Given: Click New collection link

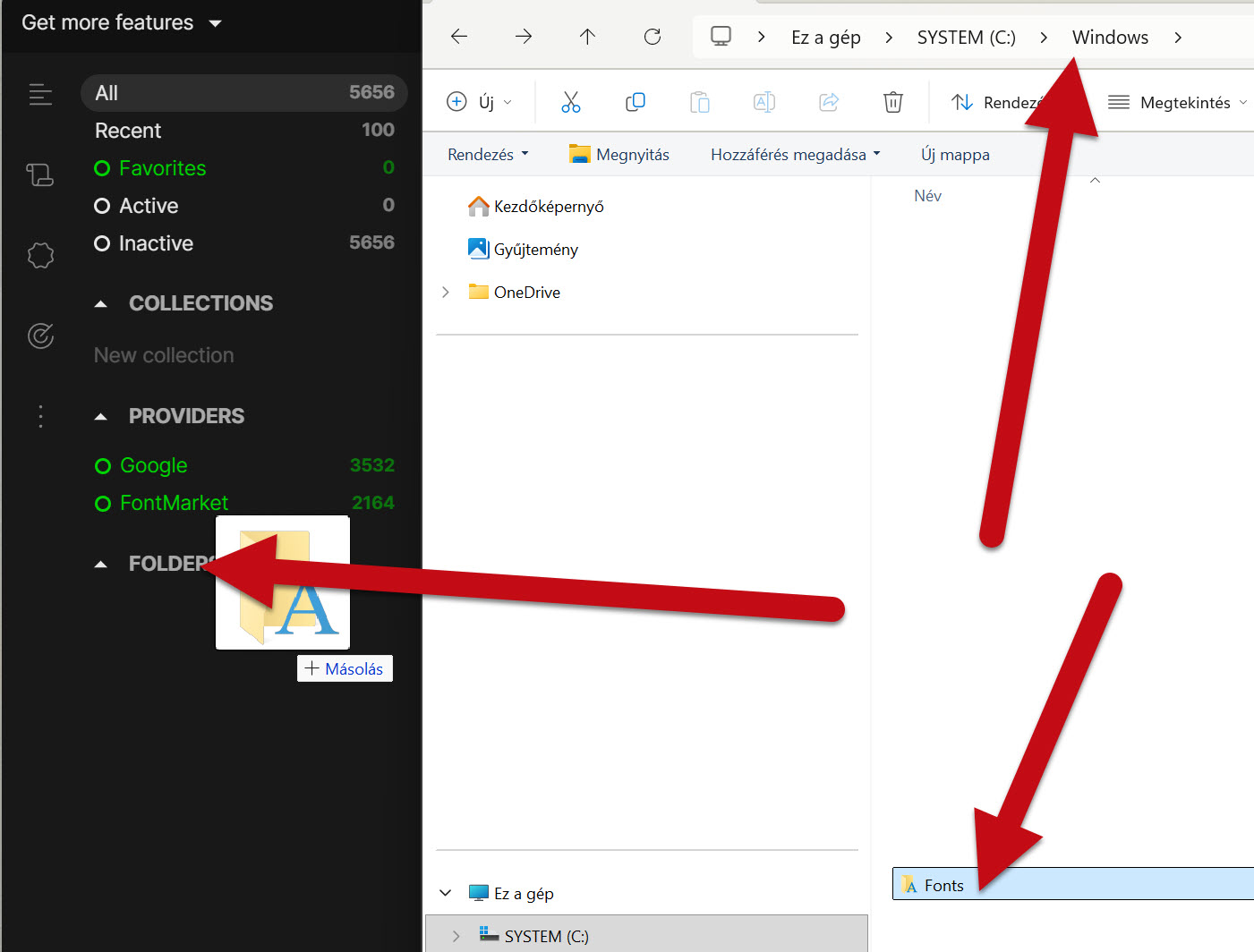Looking at the screenshot, I should [164, 355].
